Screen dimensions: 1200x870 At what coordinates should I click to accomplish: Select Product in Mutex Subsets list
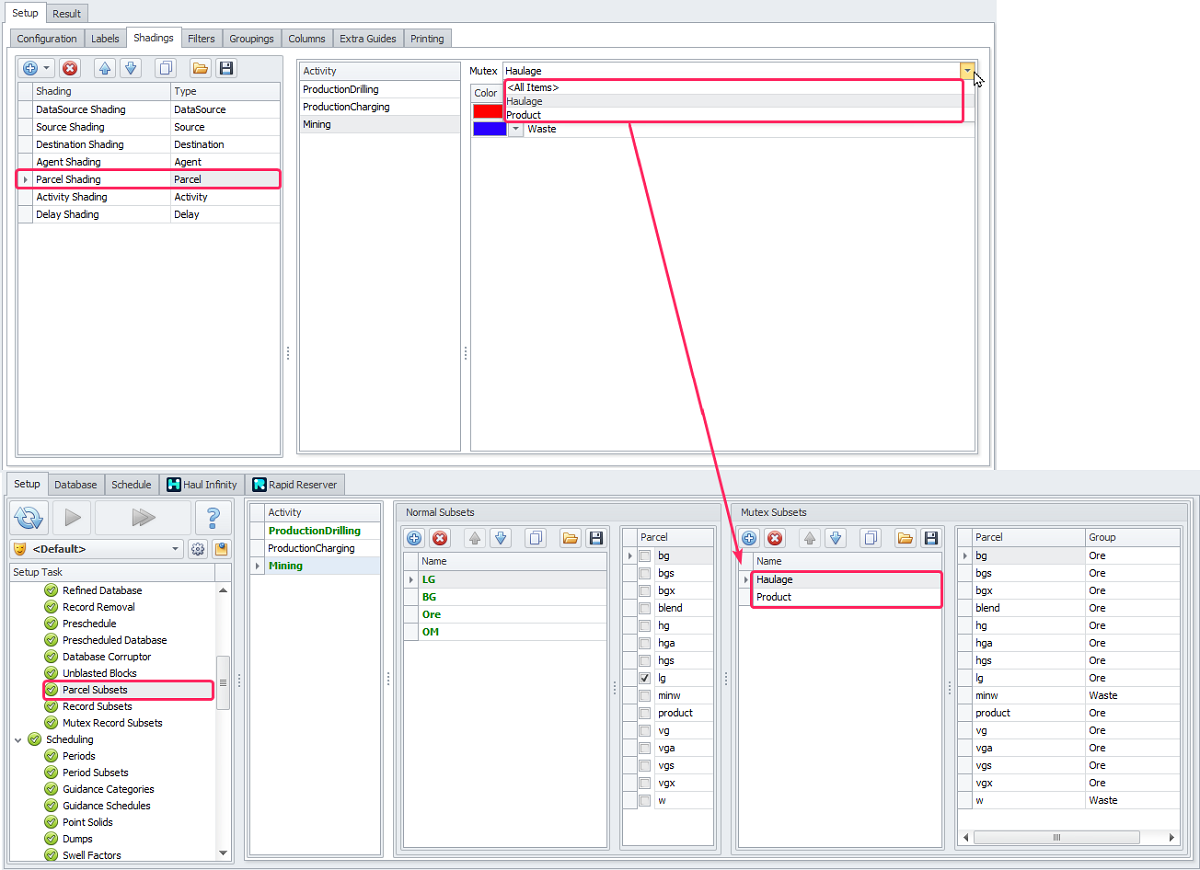pos(845,597)
